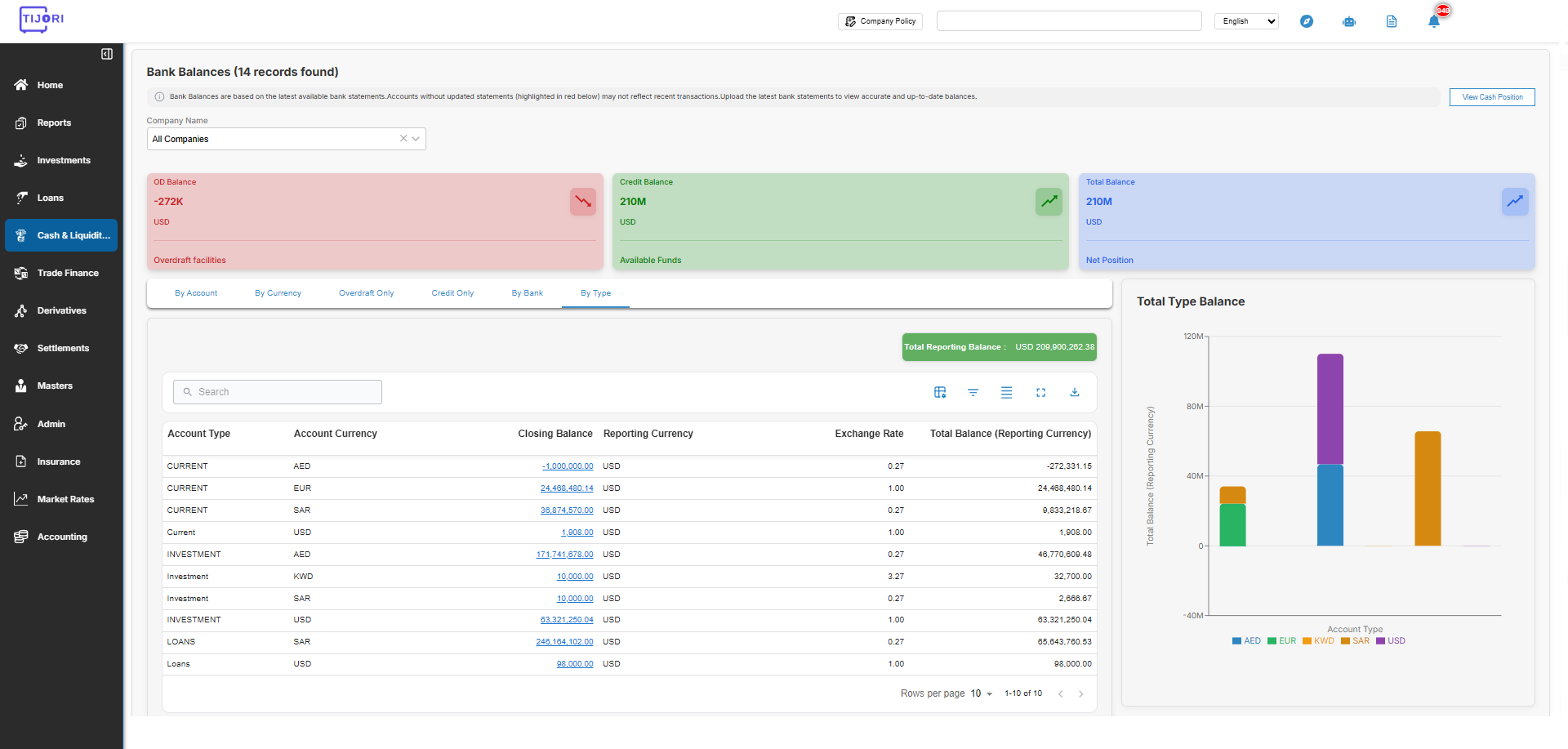Click the header search input box
This screenshot has width=1568, height=749.
pyautogui.click(x=1069, y=21)
